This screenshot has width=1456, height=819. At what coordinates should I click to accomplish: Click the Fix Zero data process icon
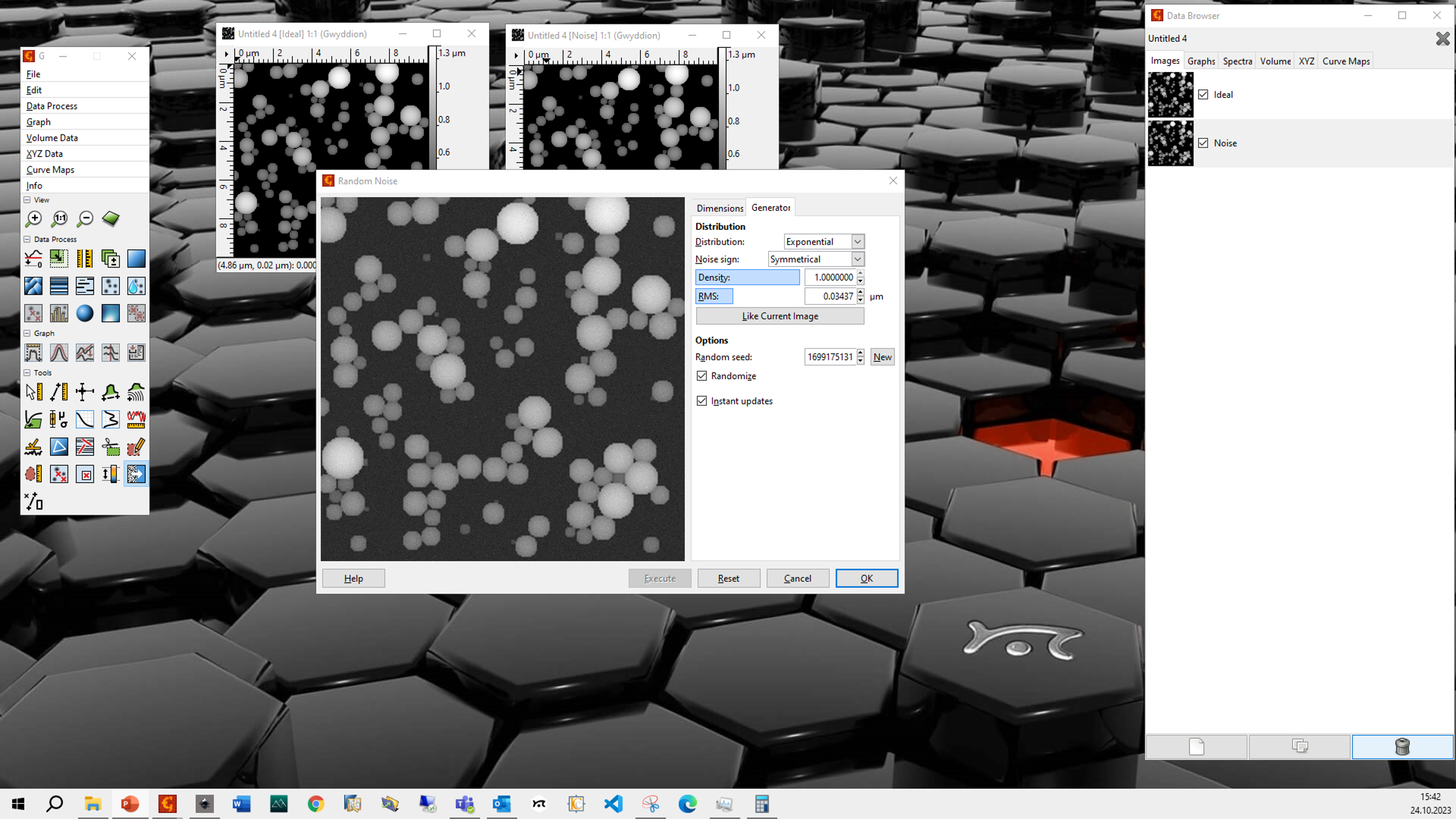pyautogui.click(x=34, y=259)
